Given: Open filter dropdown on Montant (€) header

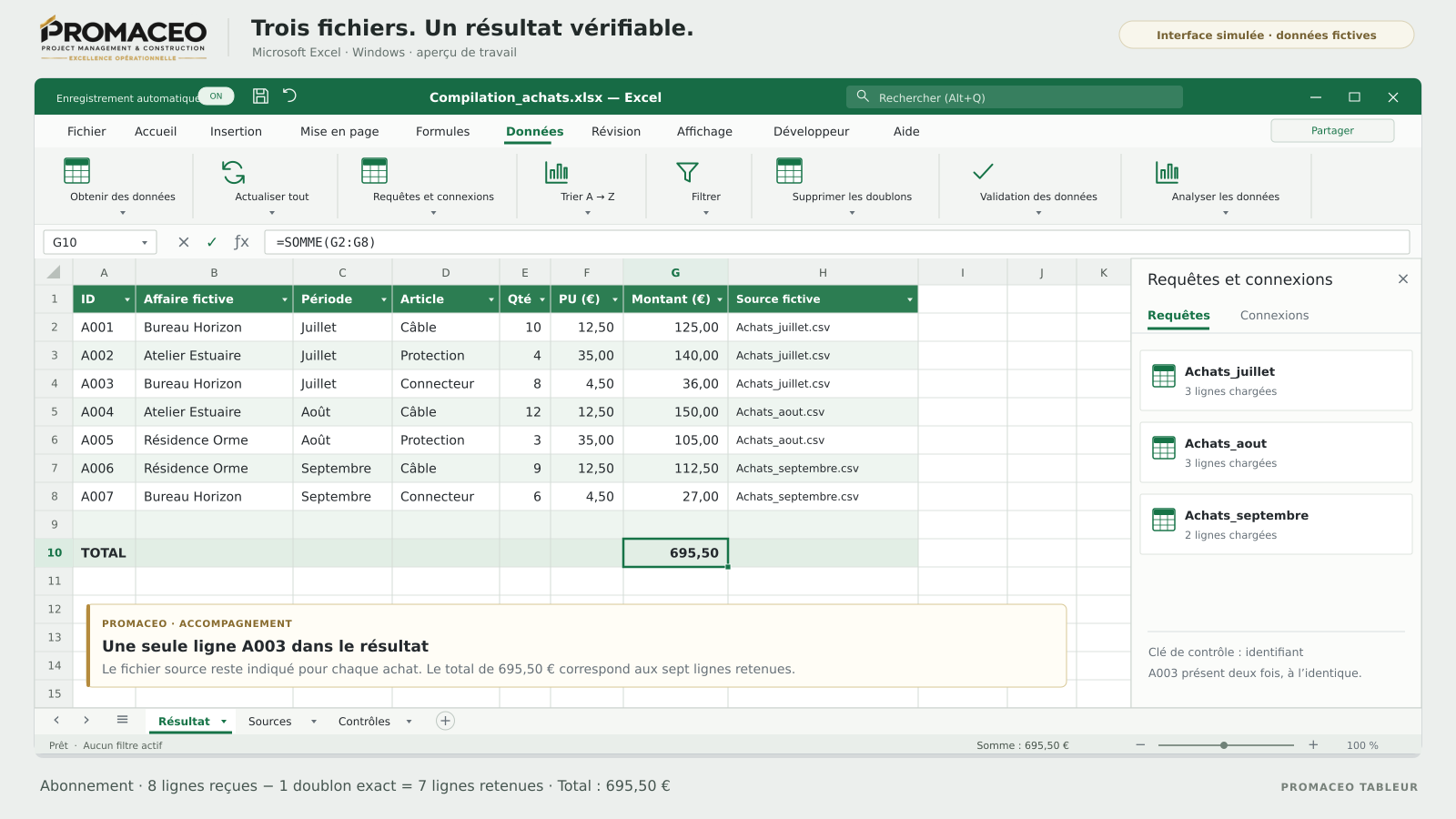Looking at the screenshot, I should (x=719, y=299).
